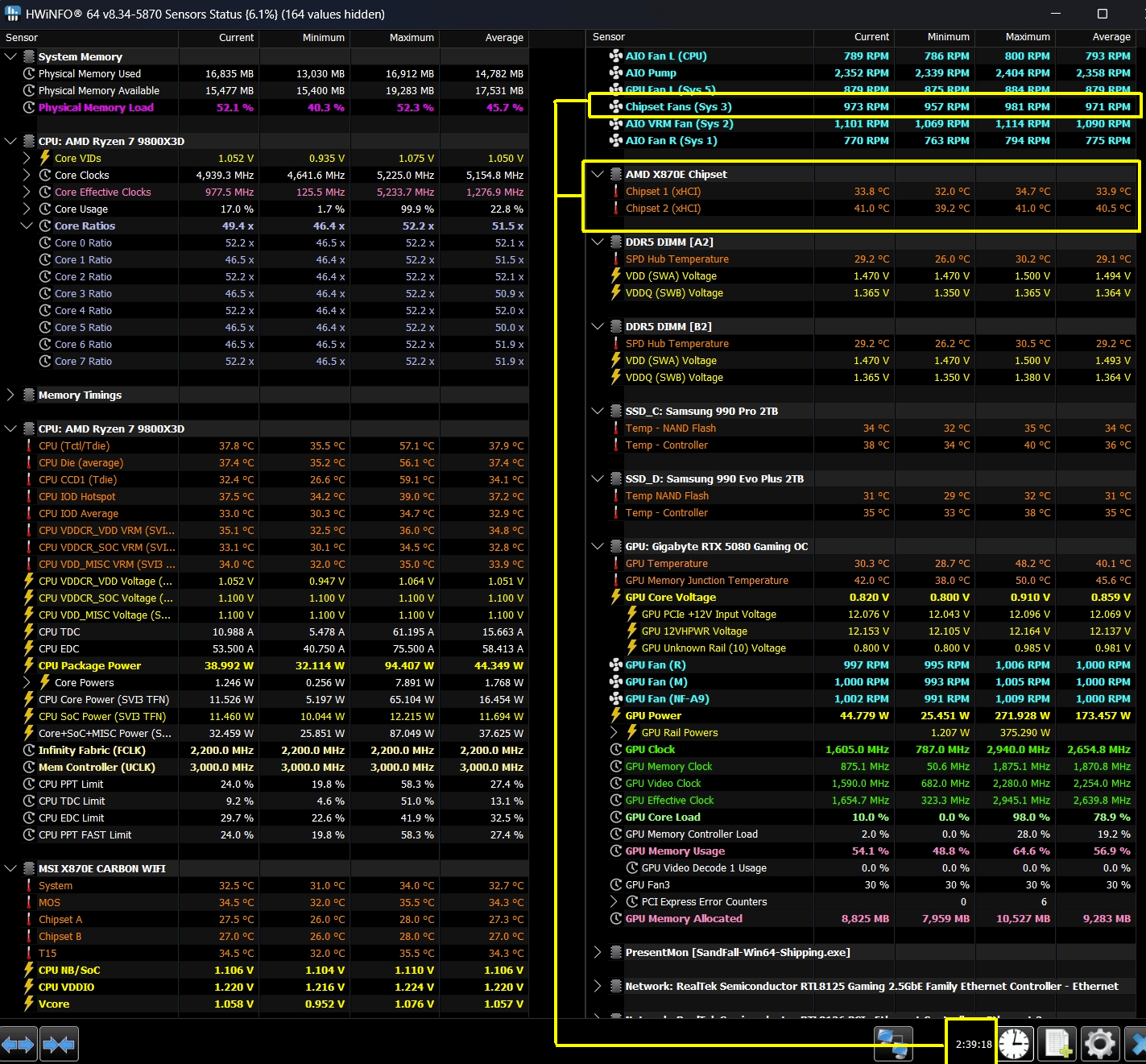The image size is (1146, 1064).
Task: Select the Core 0 Ratio row
Action: [x=264, y=242]
